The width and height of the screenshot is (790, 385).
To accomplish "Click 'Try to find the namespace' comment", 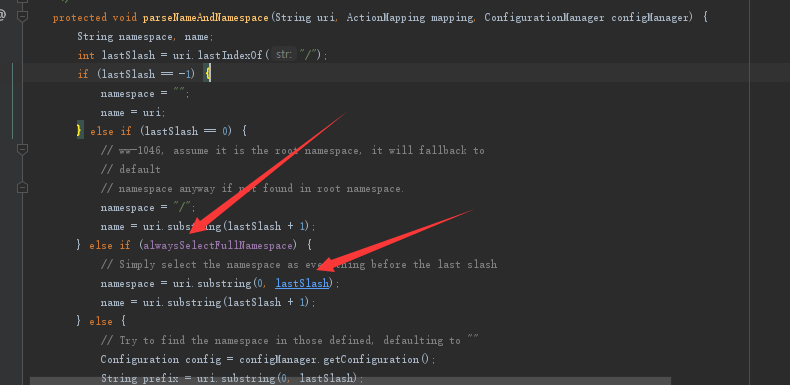I will [289, 341].
